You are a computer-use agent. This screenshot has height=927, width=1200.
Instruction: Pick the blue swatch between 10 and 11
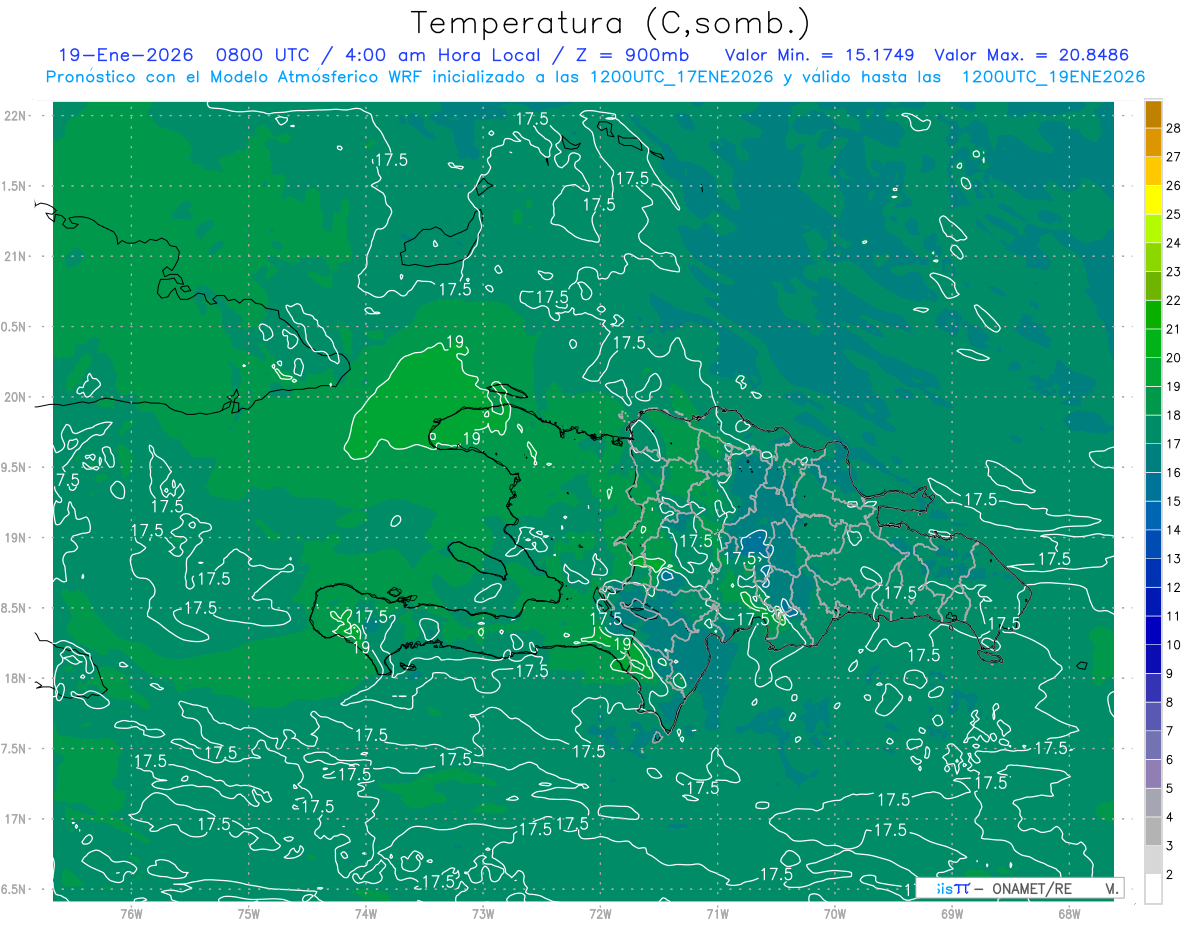[1153, 631]
